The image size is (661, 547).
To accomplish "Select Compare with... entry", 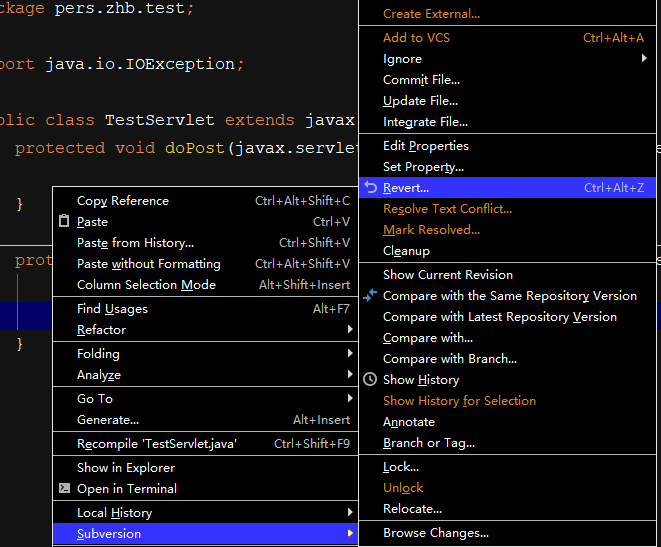I will [x=508, y=338].
